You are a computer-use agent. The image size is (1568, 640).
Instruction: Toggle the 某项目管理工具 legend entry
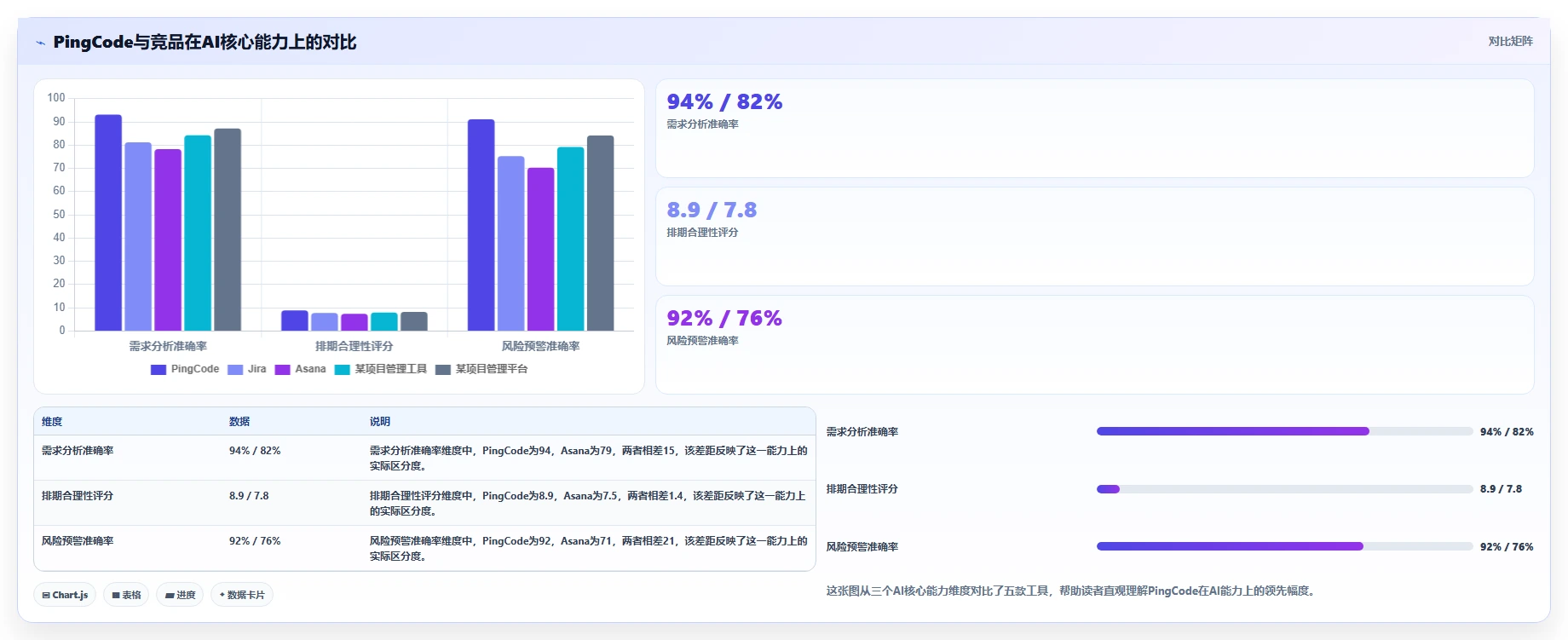coord(381,369)
